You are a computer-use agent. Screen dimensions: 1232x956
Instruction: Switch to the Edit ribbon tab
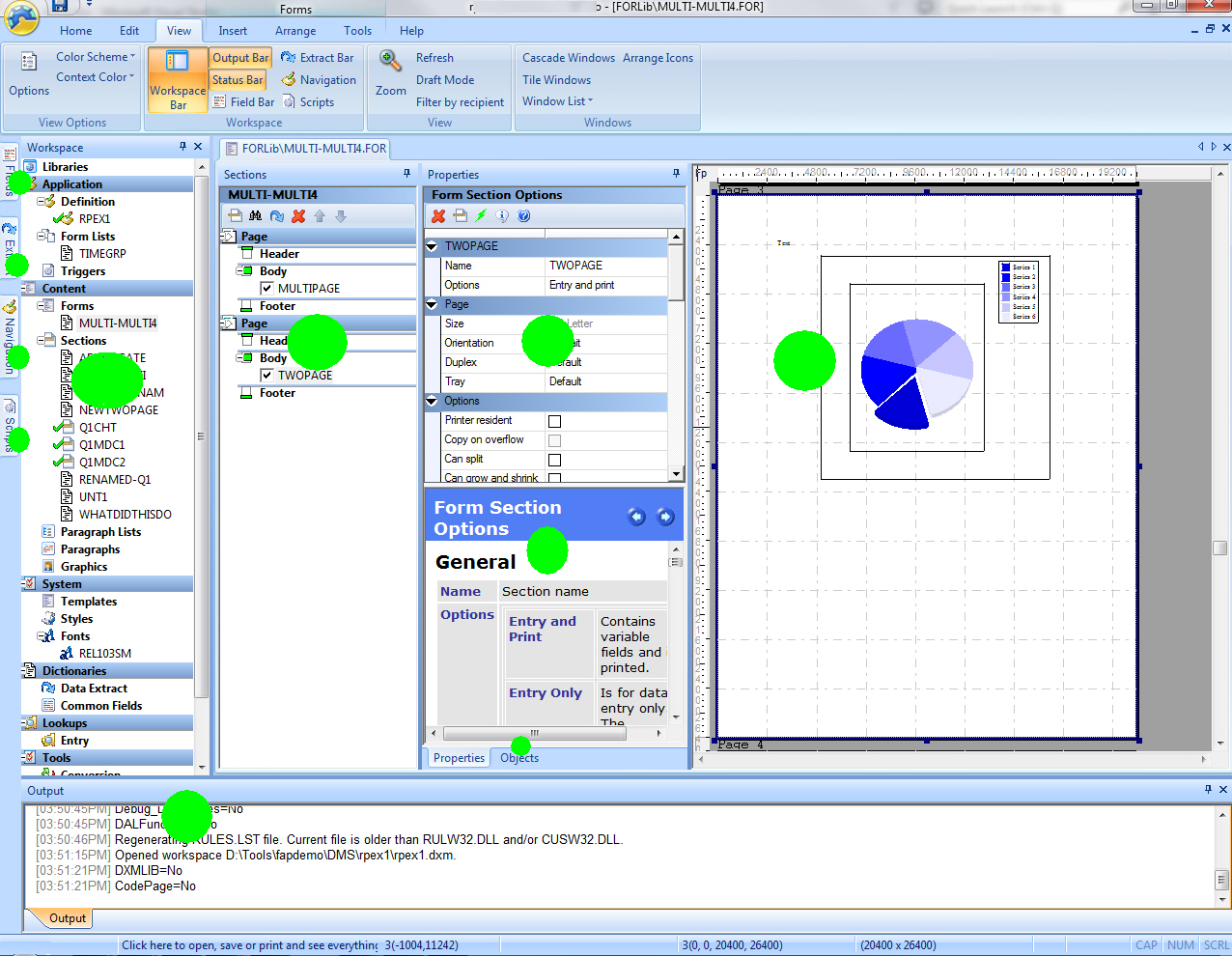pyautogui.click(x=129, y=31)
